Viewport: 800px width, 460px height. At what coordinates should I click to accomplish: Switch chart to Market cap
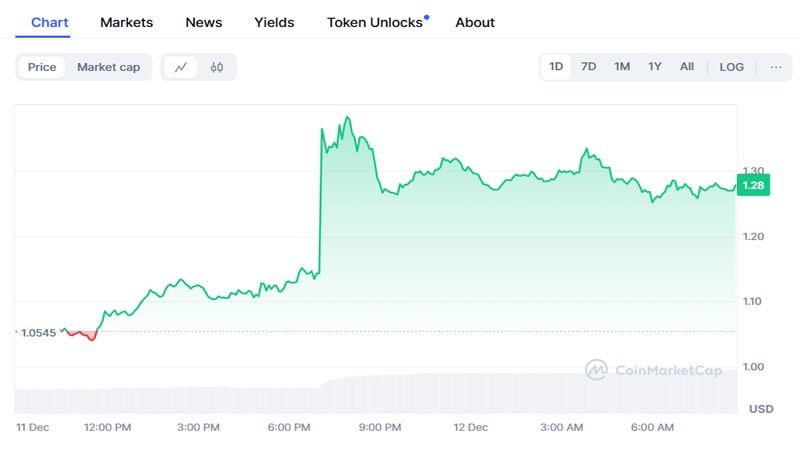109,67
